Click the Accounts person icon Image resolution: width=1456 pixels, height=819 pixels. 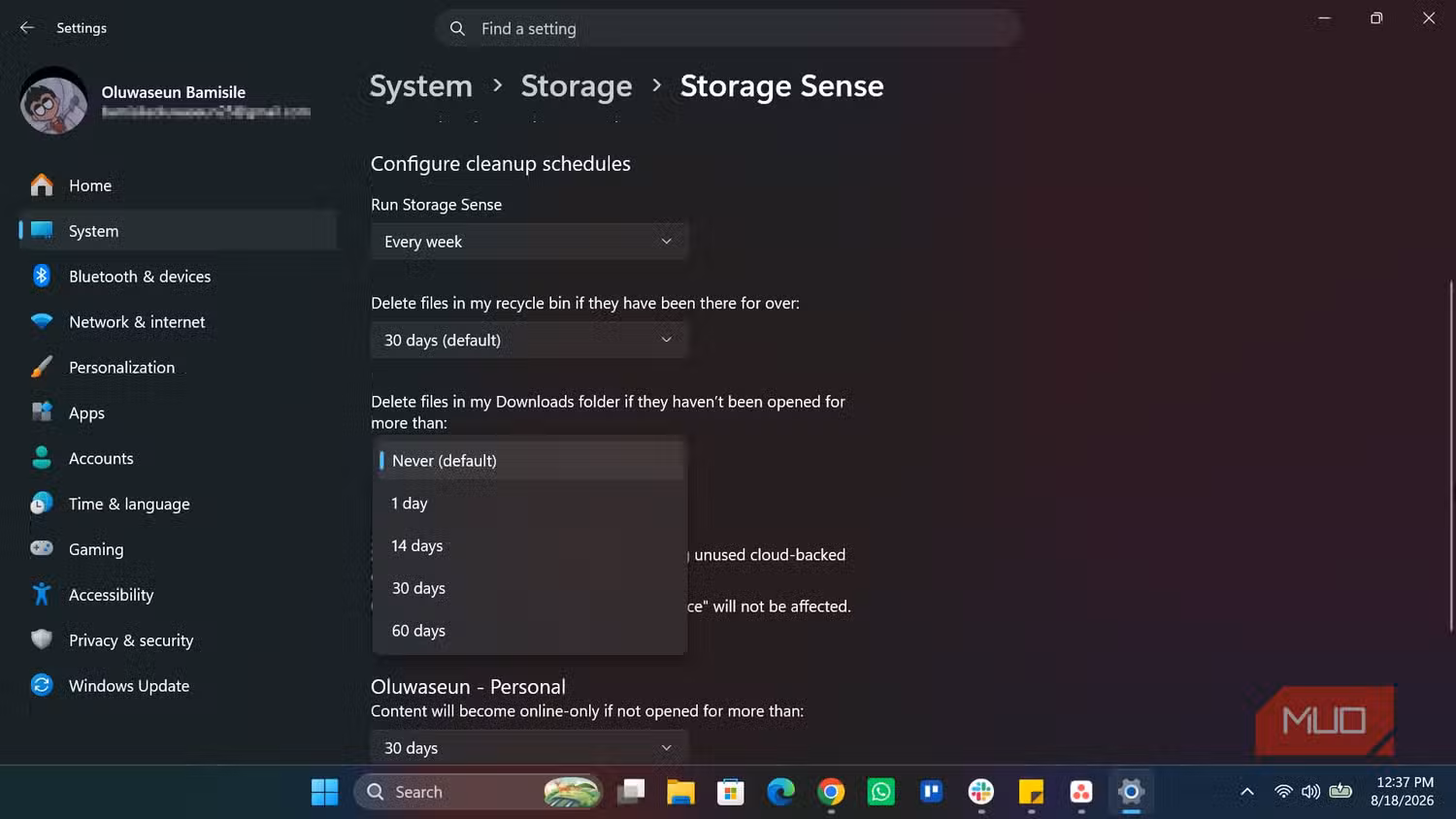tap(42, 458)
